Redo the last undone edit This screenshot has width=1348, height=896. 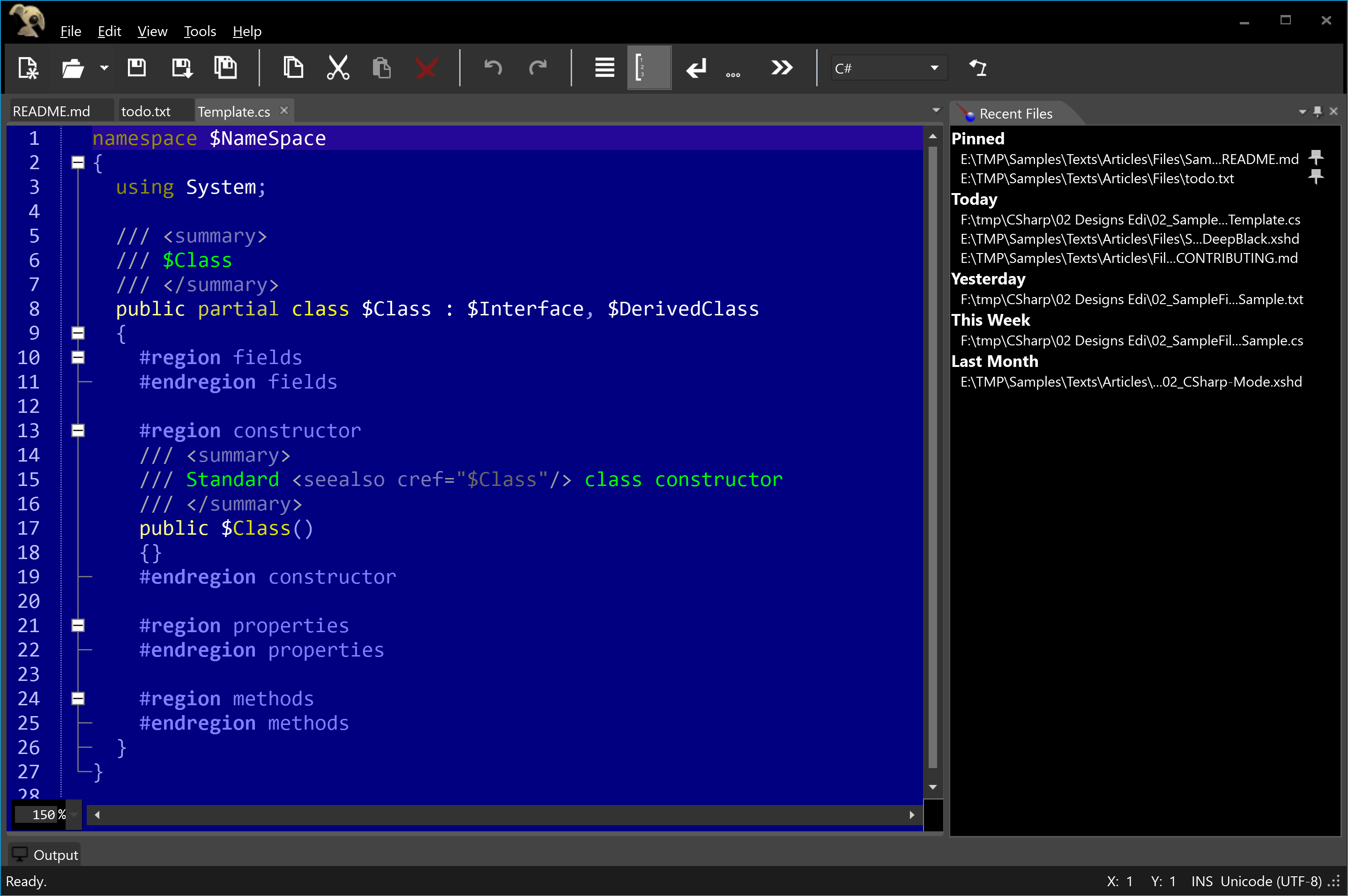(x=538, y=68)
